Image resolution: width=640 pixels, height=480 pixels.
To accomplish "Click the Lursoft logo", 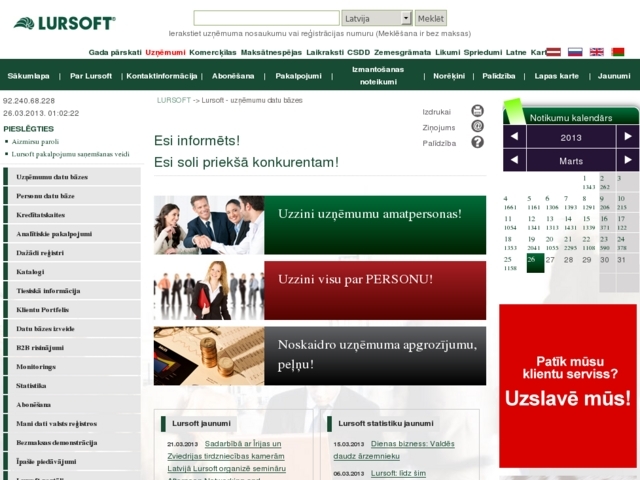I will 64,23.
